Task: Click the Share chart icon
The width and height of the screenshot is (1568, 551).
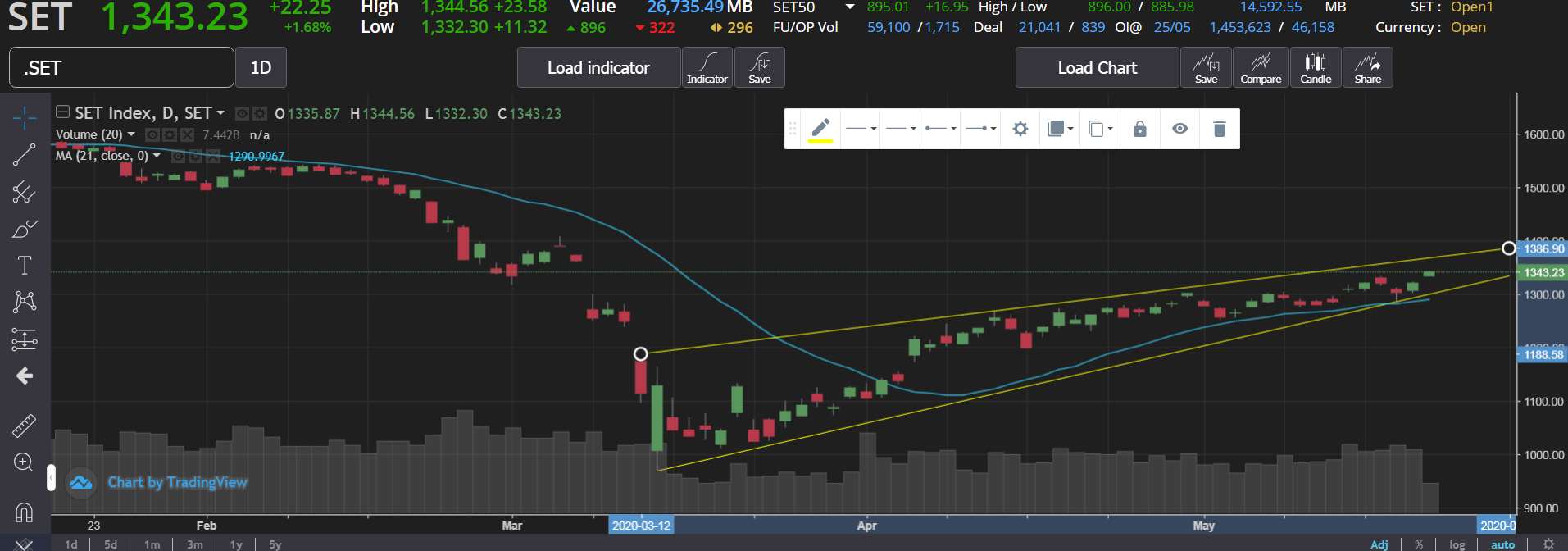Action: point(1367,67)
